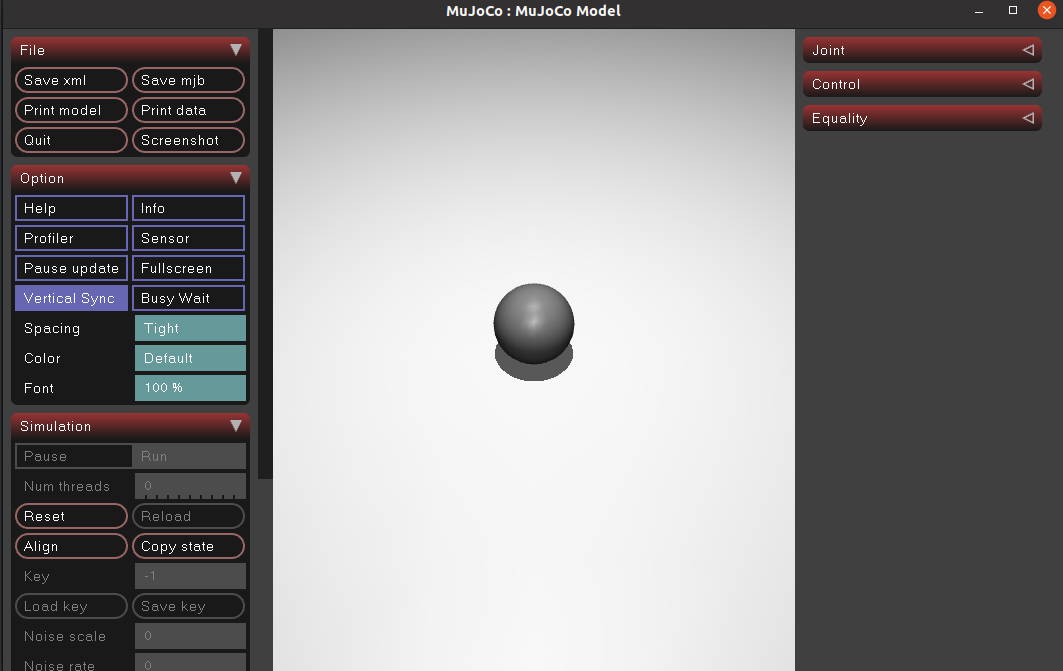Toggle the Help overlay
Screen dimensions: 1063x671
(71, 208)
